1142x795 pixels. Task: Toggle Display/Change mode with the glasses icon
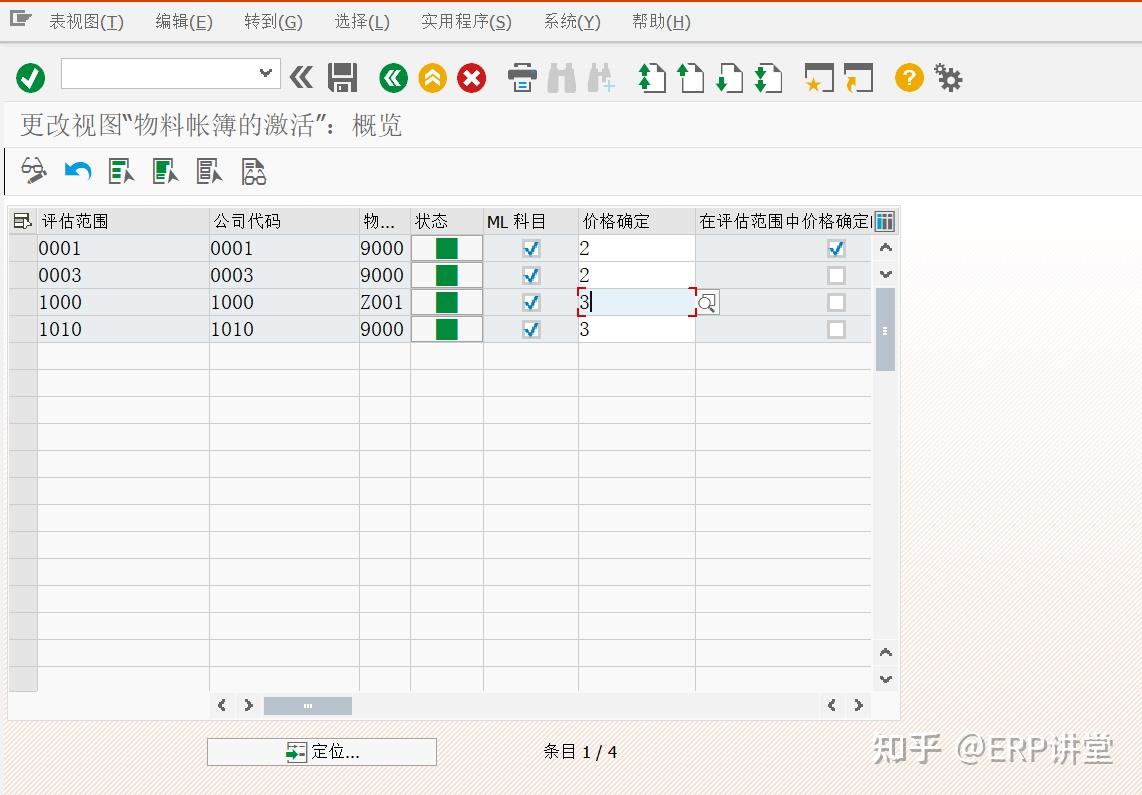(x=33, y=170)
